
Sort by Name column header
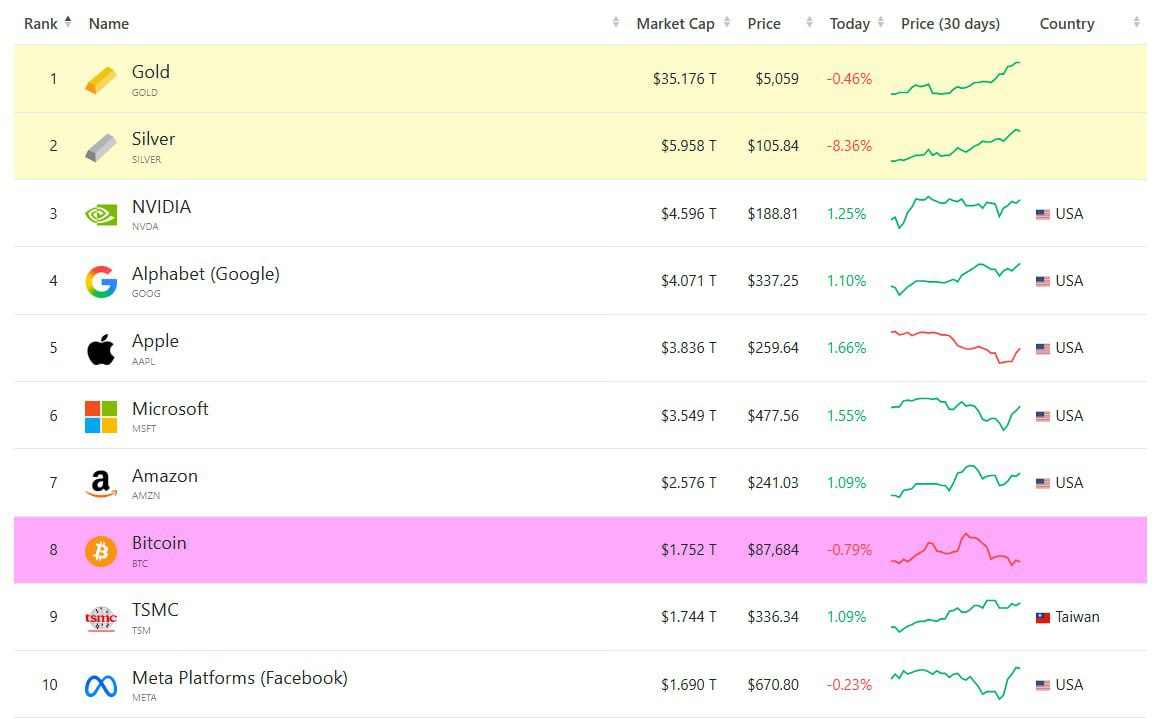pyautogui.click(x=109, y=24)
